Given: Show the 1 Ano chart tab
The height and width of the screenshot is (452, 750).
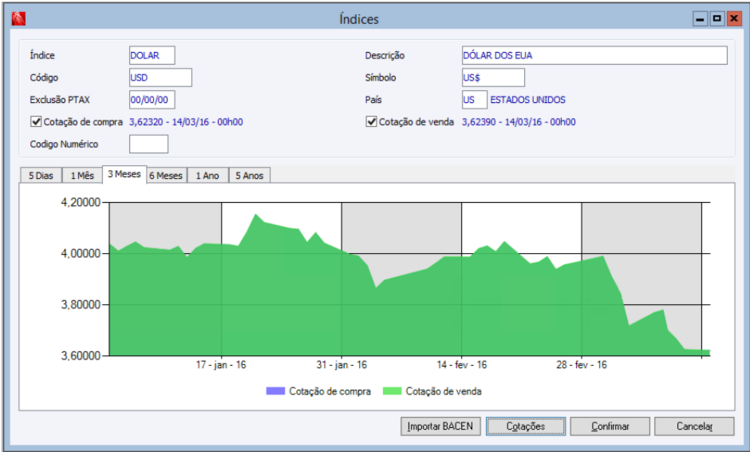Looking at the screenshot, I should click(x=208, y=176).
